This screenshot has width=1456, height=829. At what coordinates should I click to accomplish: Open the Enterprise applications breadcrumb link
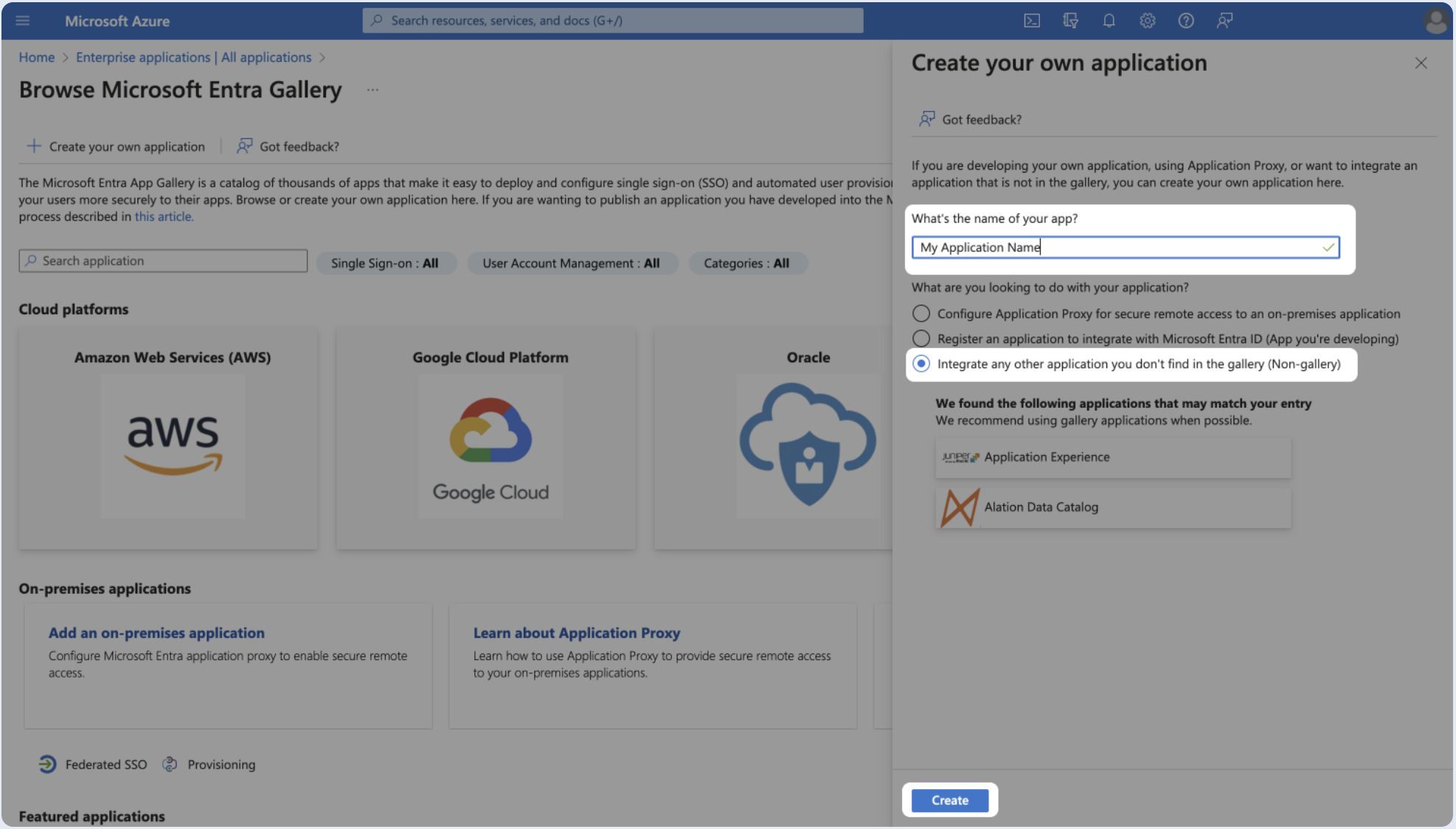(193, 58)
